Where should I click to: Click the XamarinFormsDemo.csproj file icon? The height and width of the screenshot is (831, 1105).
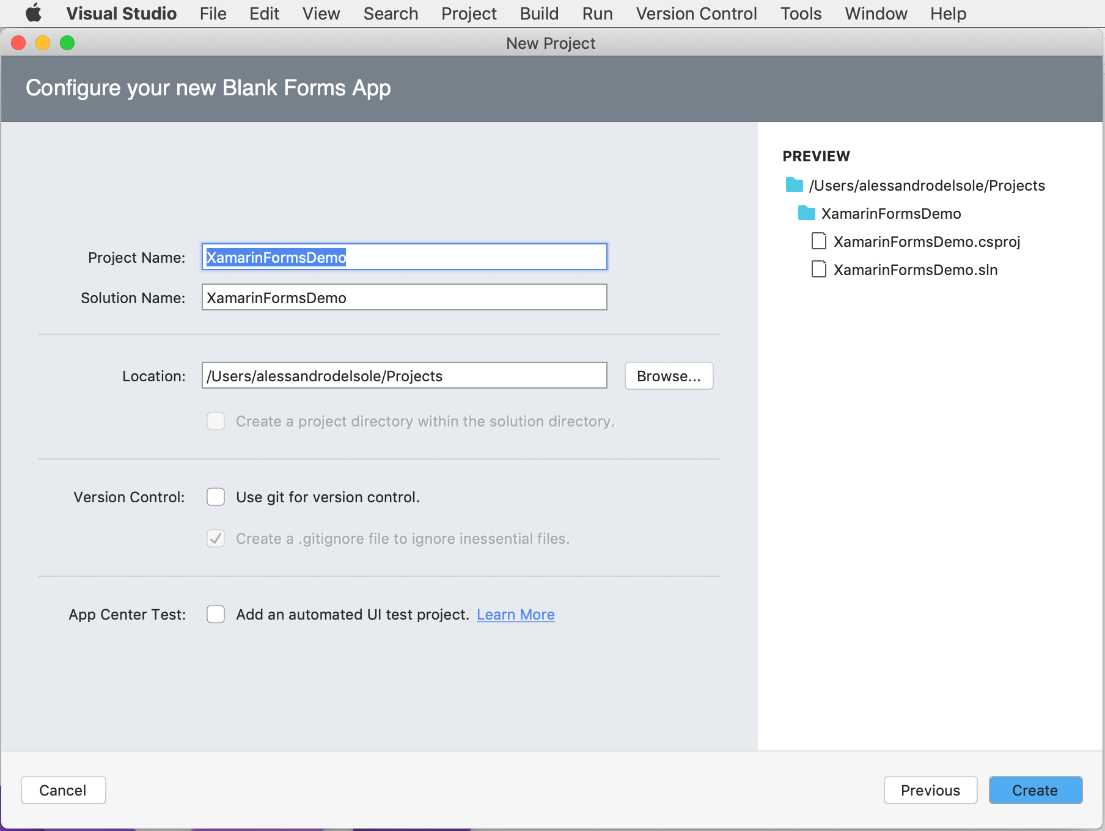coord(818,241)
